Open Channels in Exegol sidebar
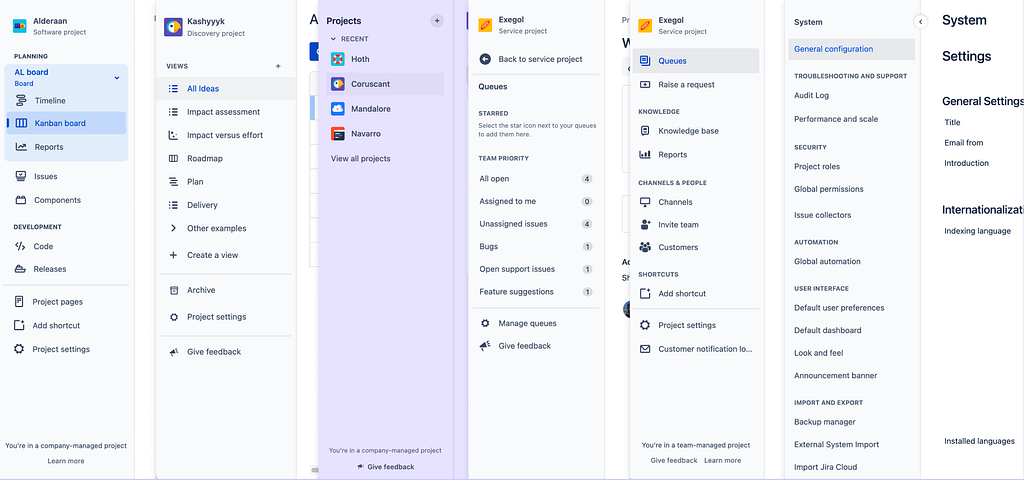The image size is (1024, 480). point(675,202)
